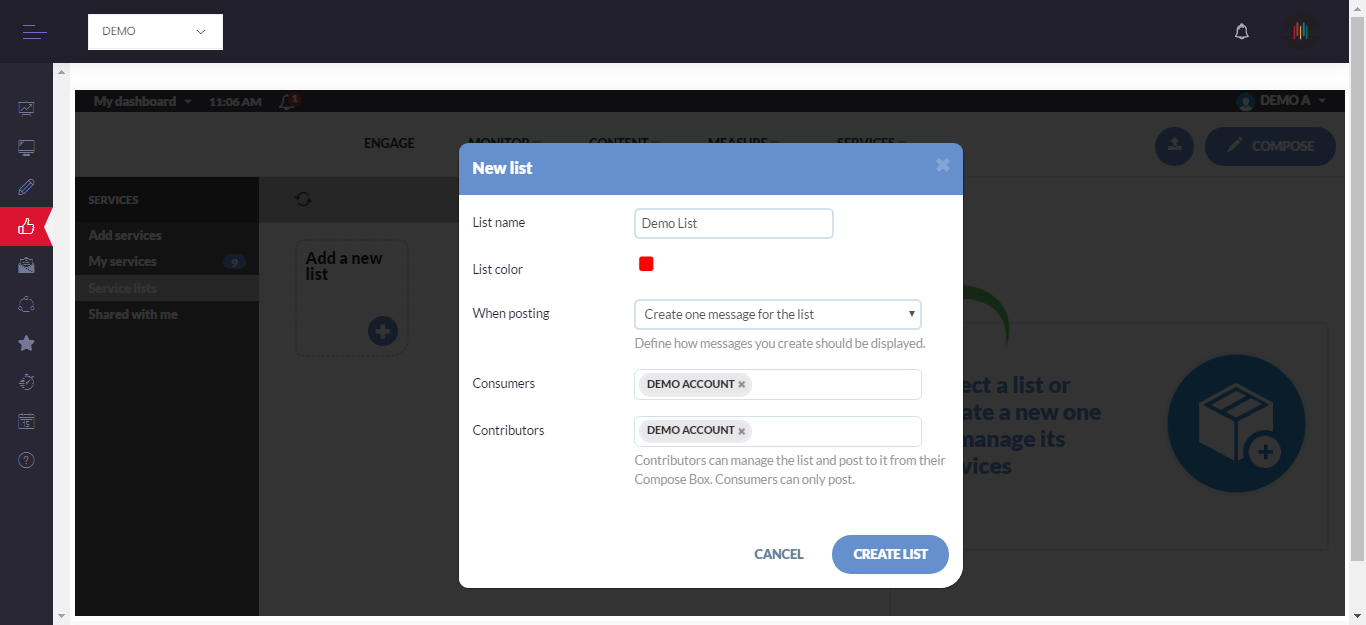The height and width of the screenshot is (625, 1366).
Task: Open the When posting dropdown
Action: 777,314
